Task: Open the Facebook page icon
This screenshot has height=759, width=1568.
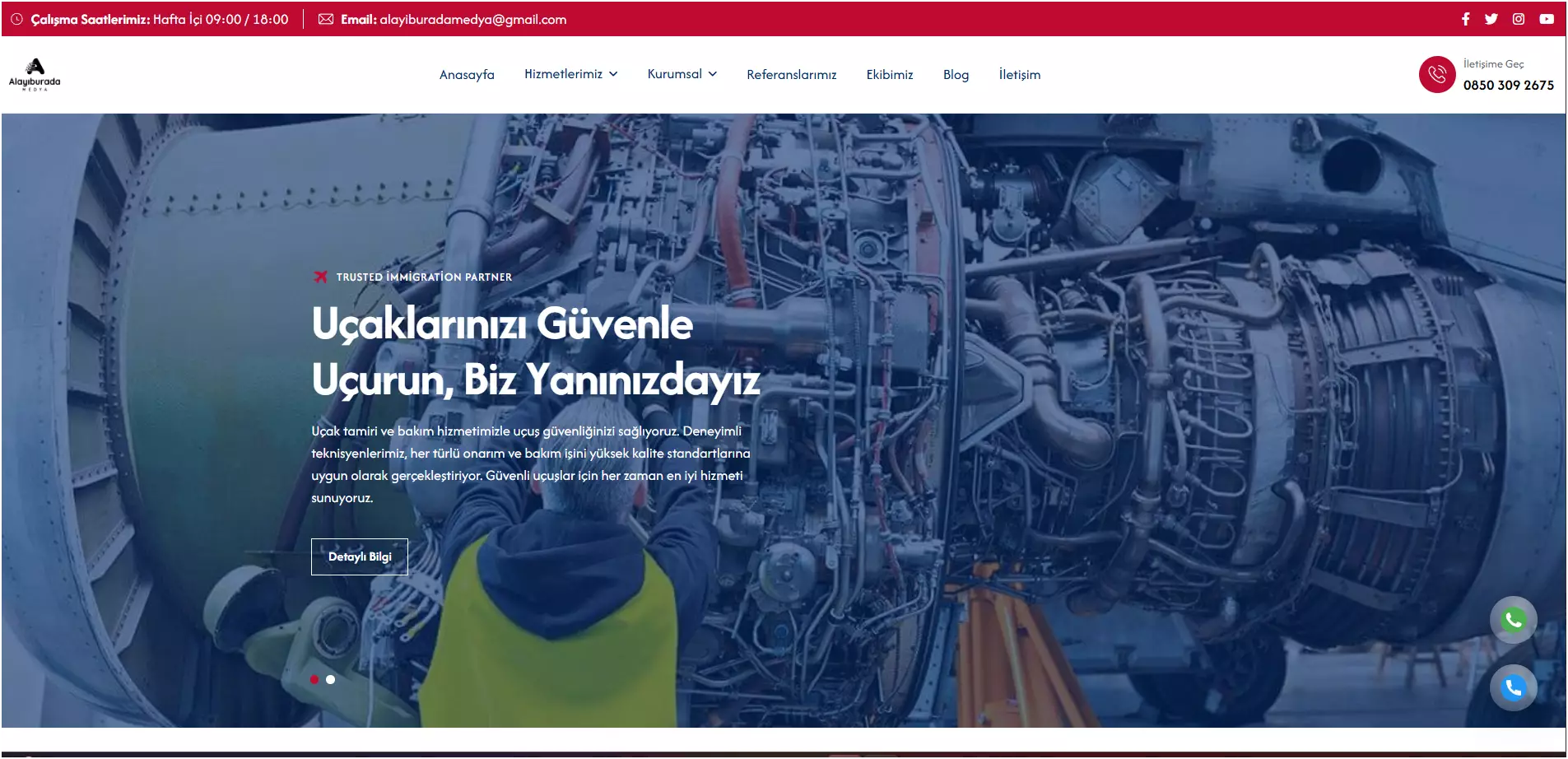Action: pos(1466,17)
